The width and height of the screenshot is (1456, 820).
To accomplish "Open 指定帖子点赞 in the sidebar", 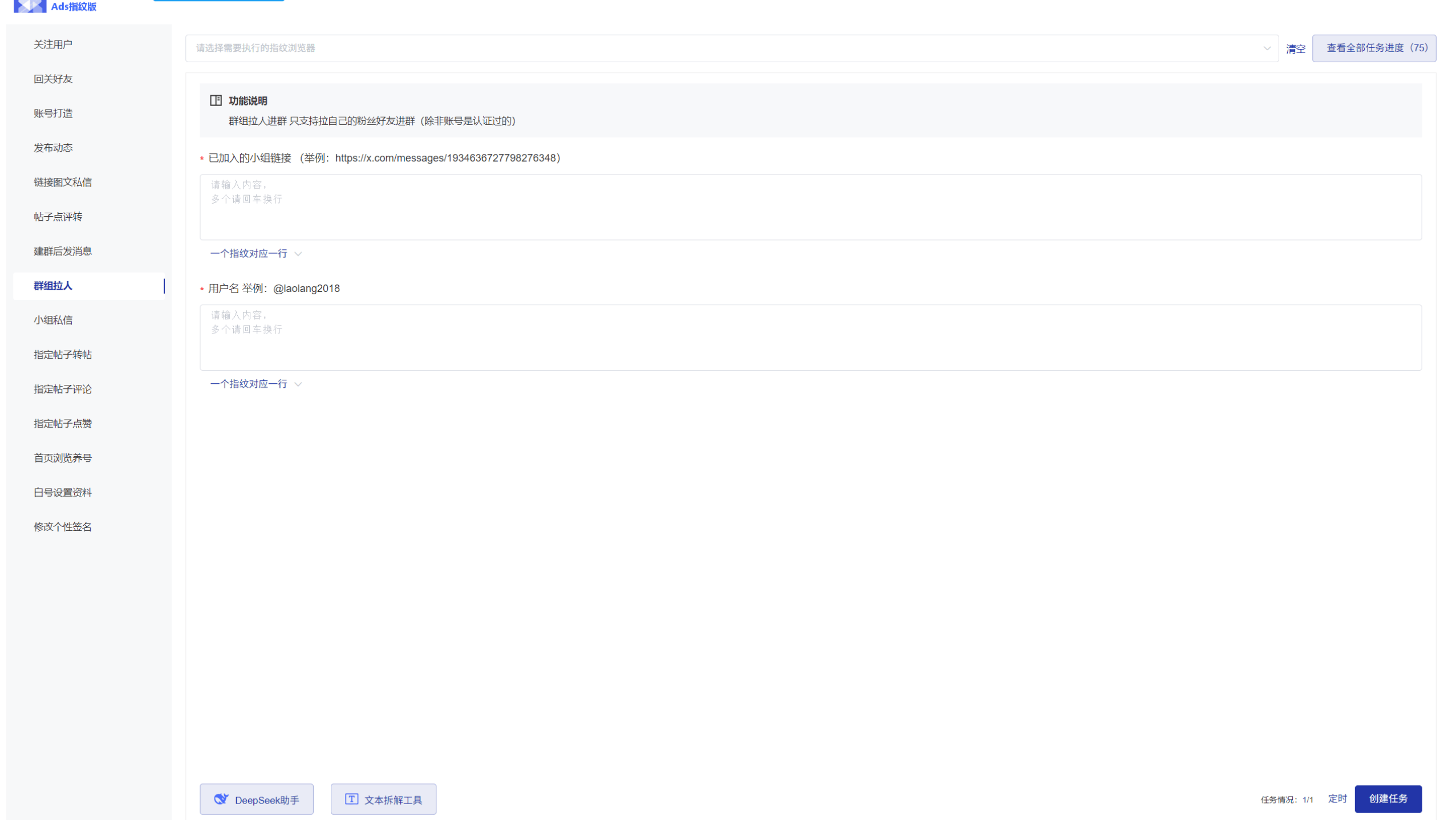I will click(x=63, y=424).
